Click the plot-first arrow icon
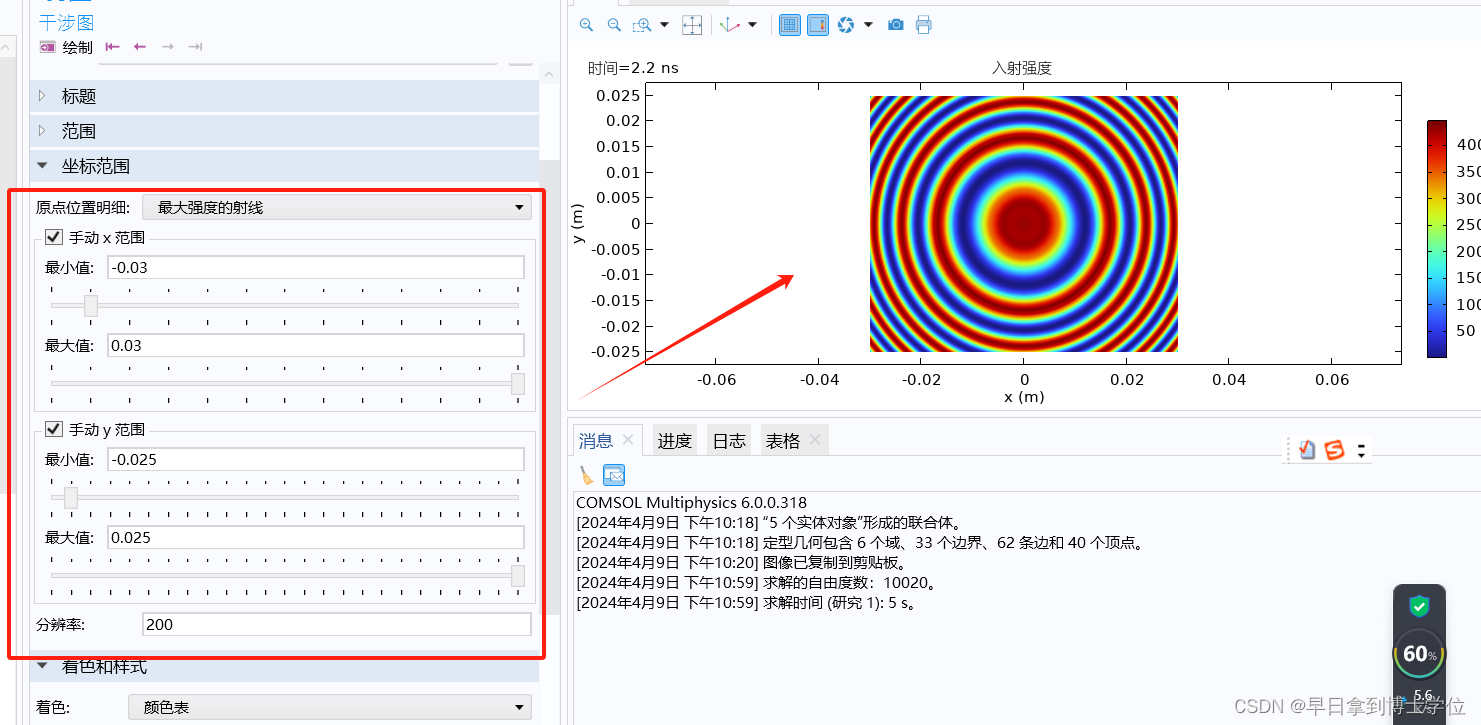 (113, 47)
